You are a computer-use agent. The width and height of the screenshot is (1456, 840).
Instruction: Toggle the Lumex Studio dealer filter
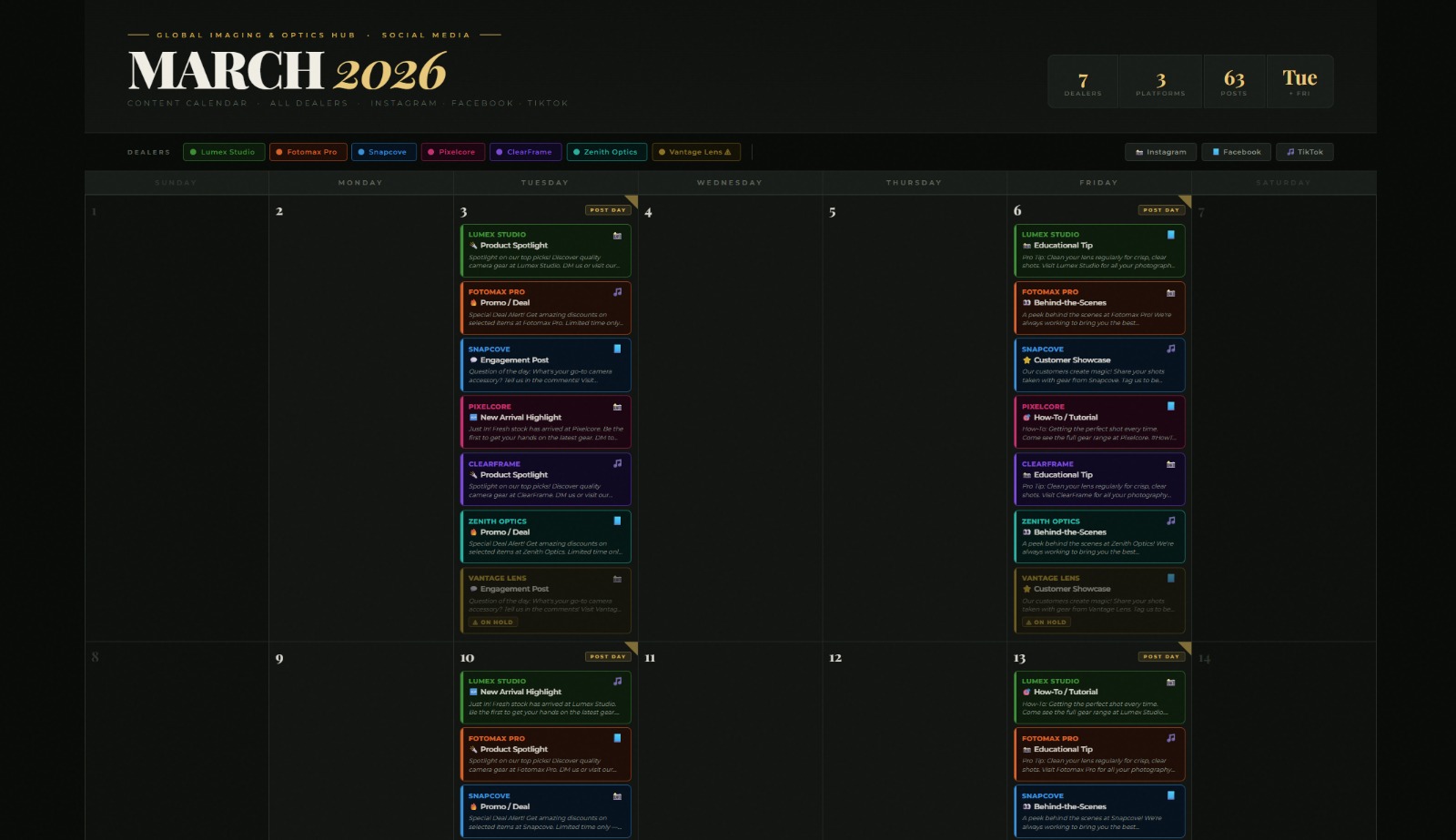tap(224, 152)
